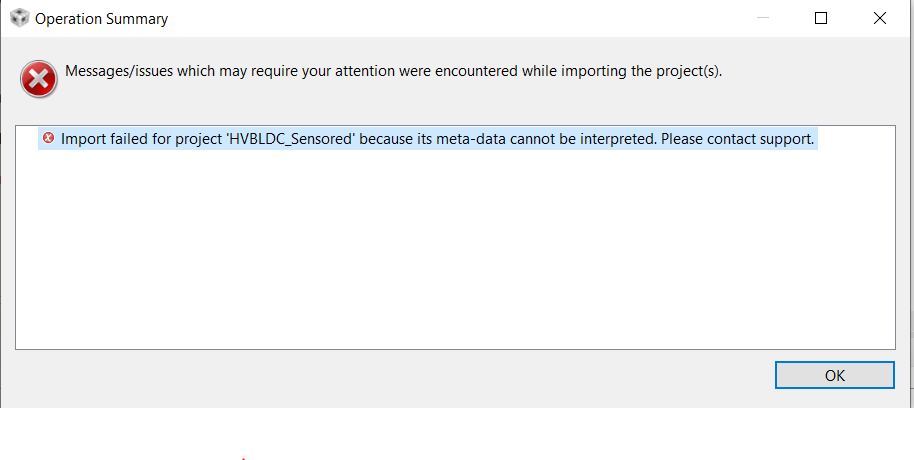
Task: Close the Operation Summary dialog
Action: (879, 18)
